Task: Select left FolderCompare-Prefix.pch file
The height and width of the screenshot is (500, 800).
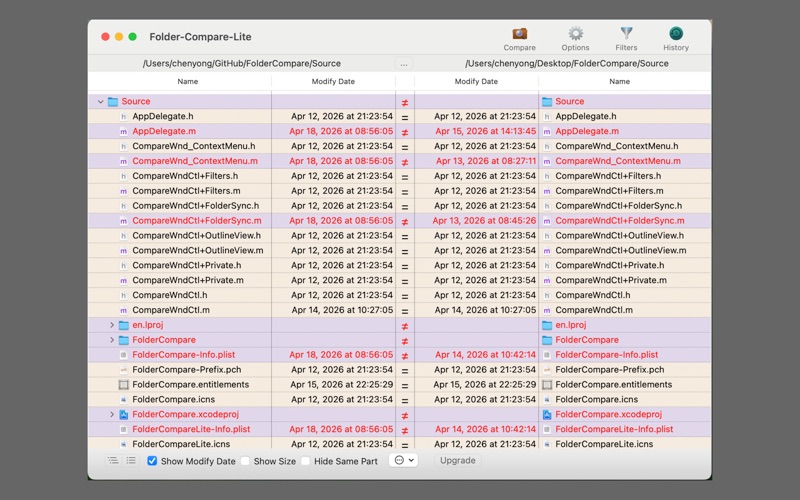Action: tap(187, 369)
